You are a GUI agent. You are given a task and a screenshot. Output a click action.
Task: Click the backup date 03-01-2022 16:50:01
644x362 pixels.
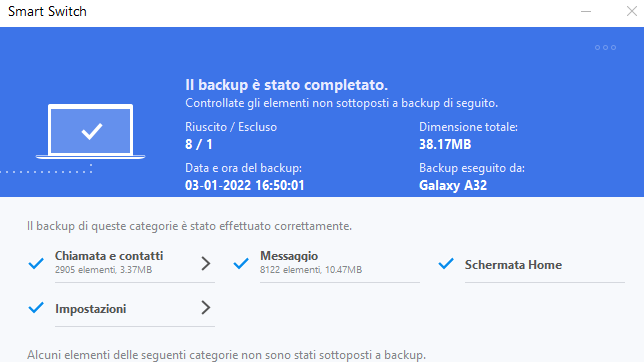coord(245,185)
